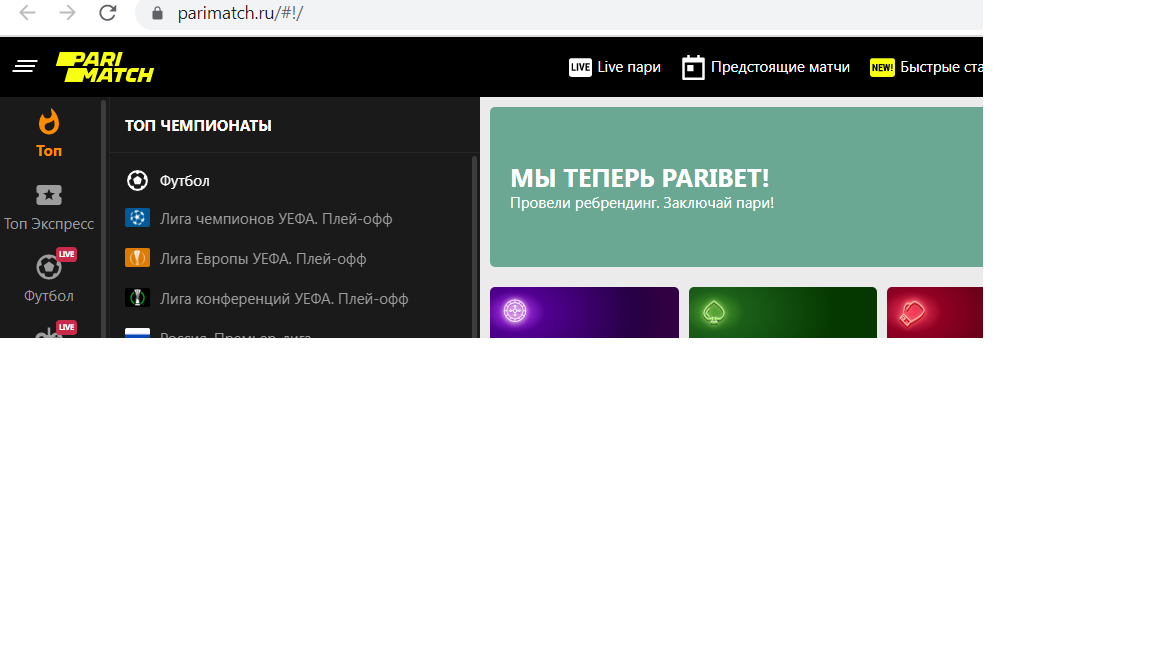Click the roulette wheel icon
Viewport: 1152px width, 648px height.
click(515, 312)
